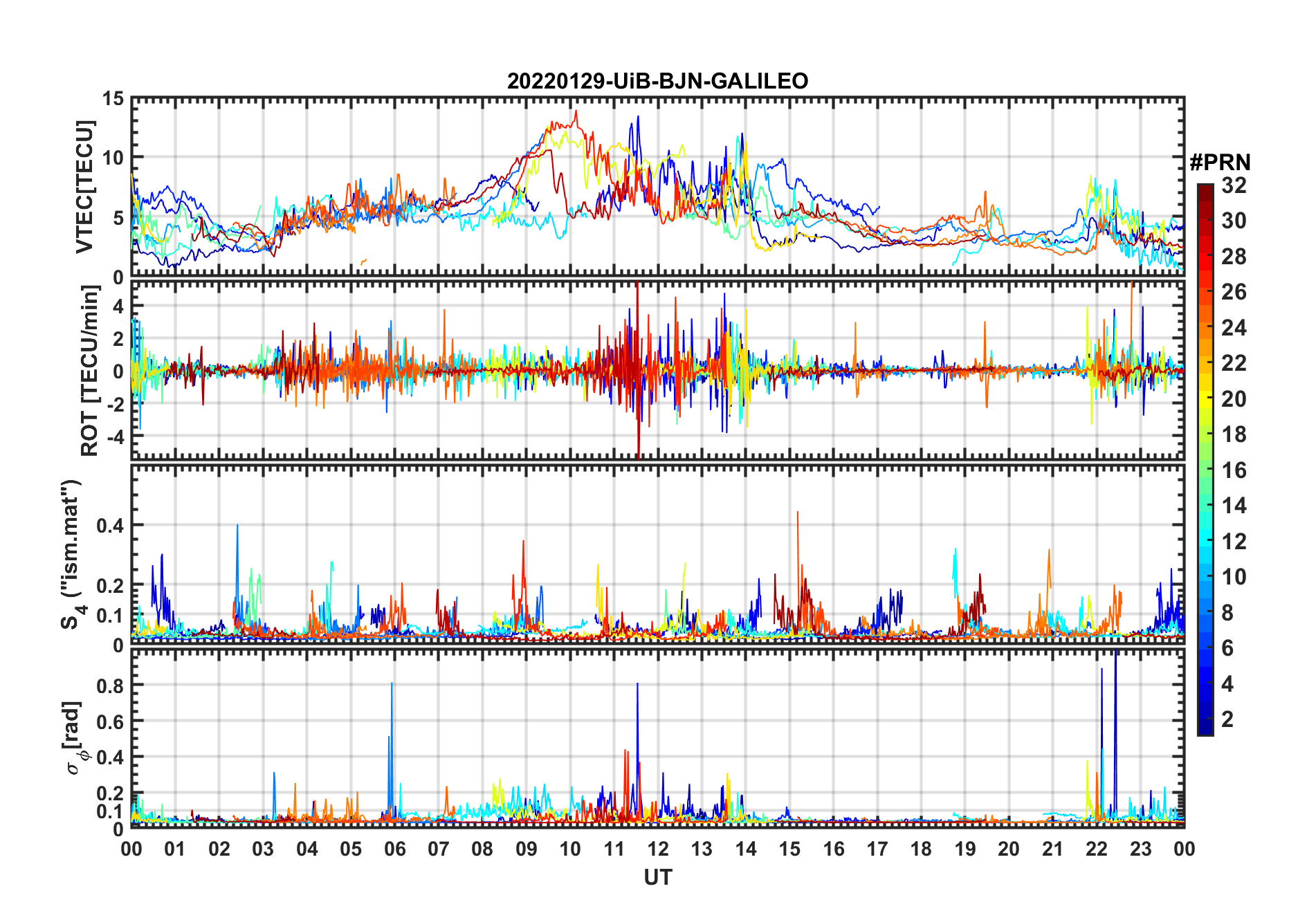This screenshot has width=1316, height=920.
Task: Click the 0.6 tick on sigma-phi axis
Action: (x=111, y=721)
